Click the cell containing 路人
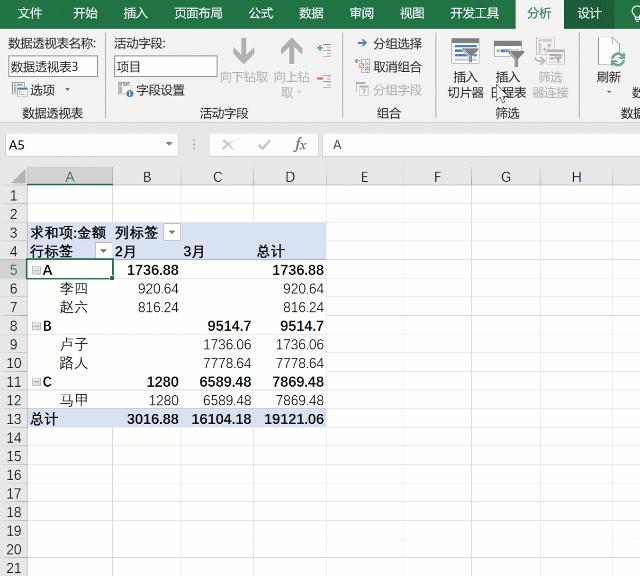 (x=70, y=363)
